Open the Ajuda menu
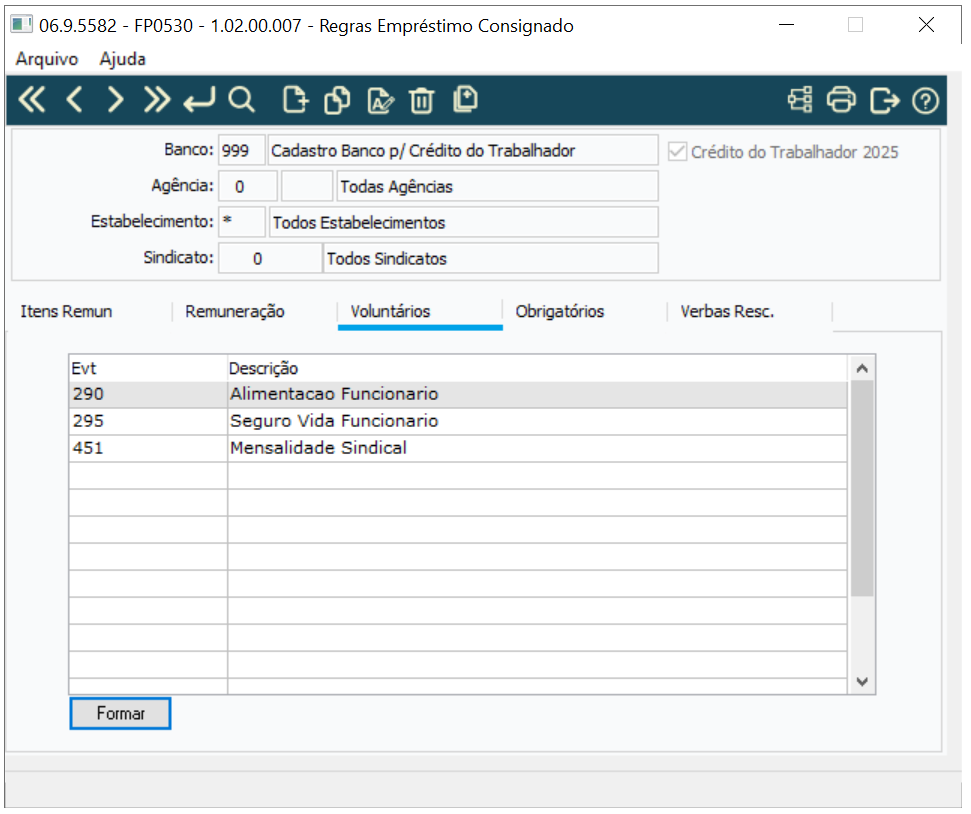This screenshot has height=814, width=971. 123,59
